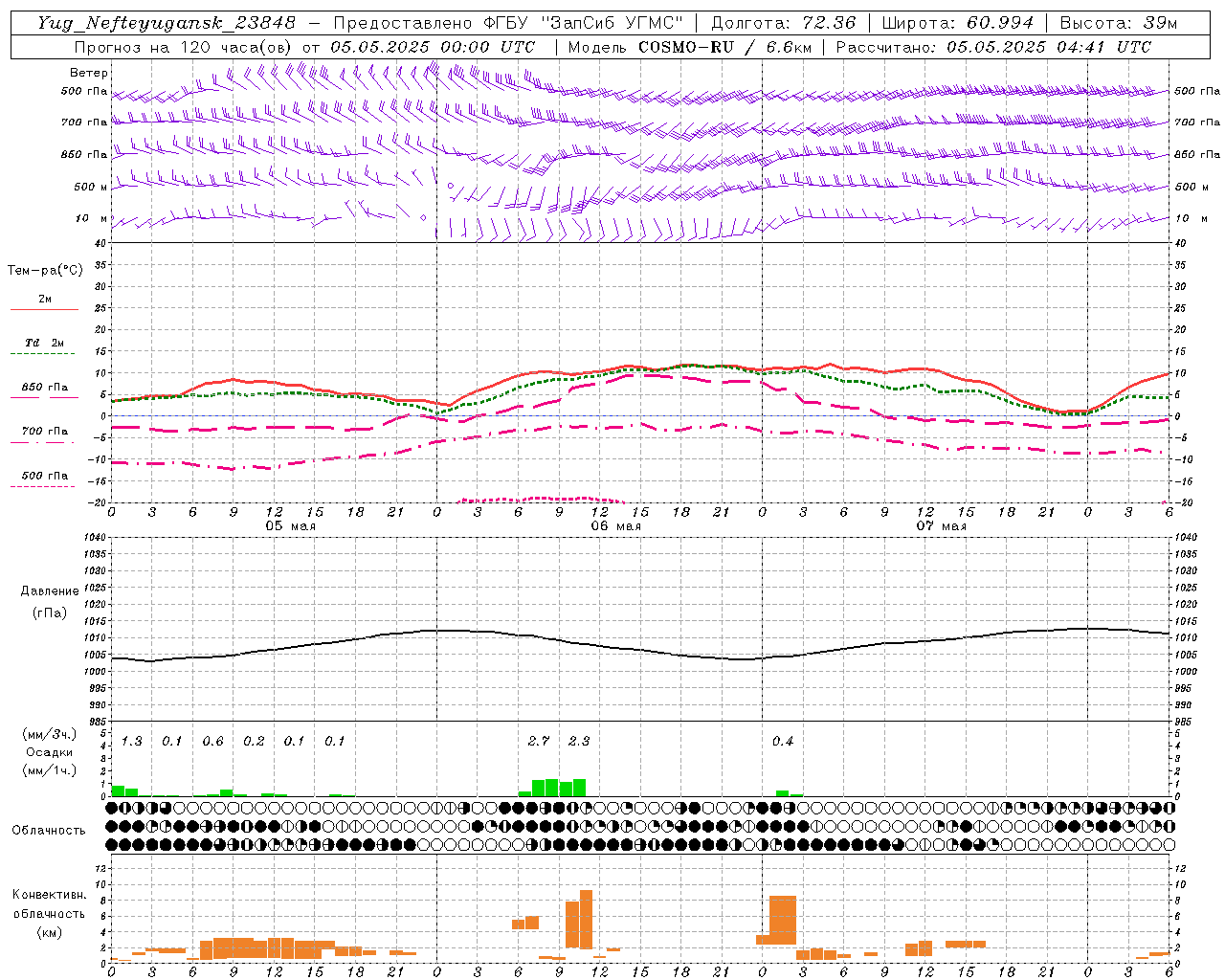Screen dimensions: 1225x980
Task: Select the Долгота: 72.36 header field
Action: pyautogui.click(x=783, y=23)
